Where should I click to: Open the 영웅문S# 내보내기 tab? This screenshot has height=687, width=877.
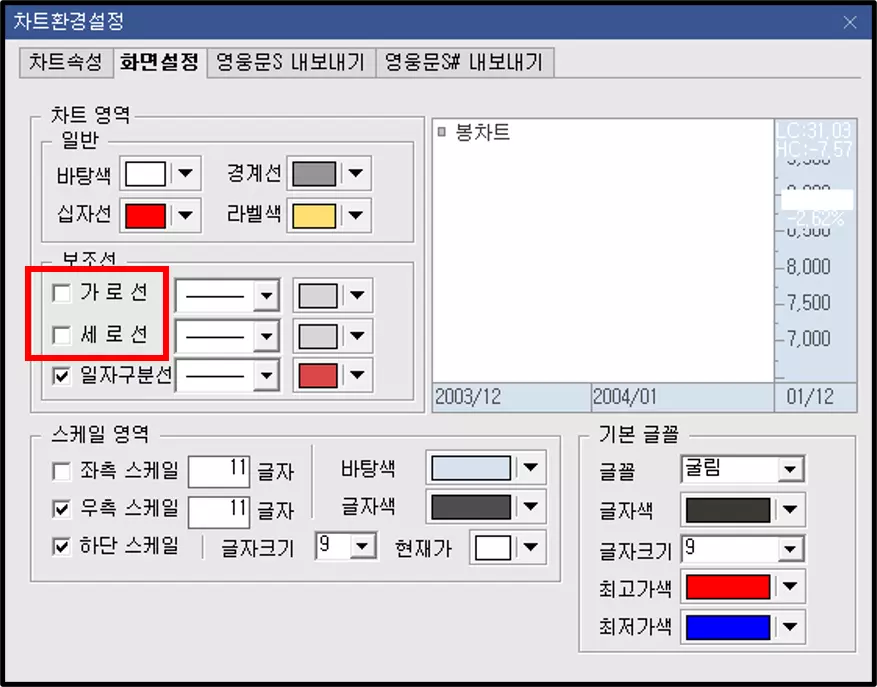[x=464, y=62]
